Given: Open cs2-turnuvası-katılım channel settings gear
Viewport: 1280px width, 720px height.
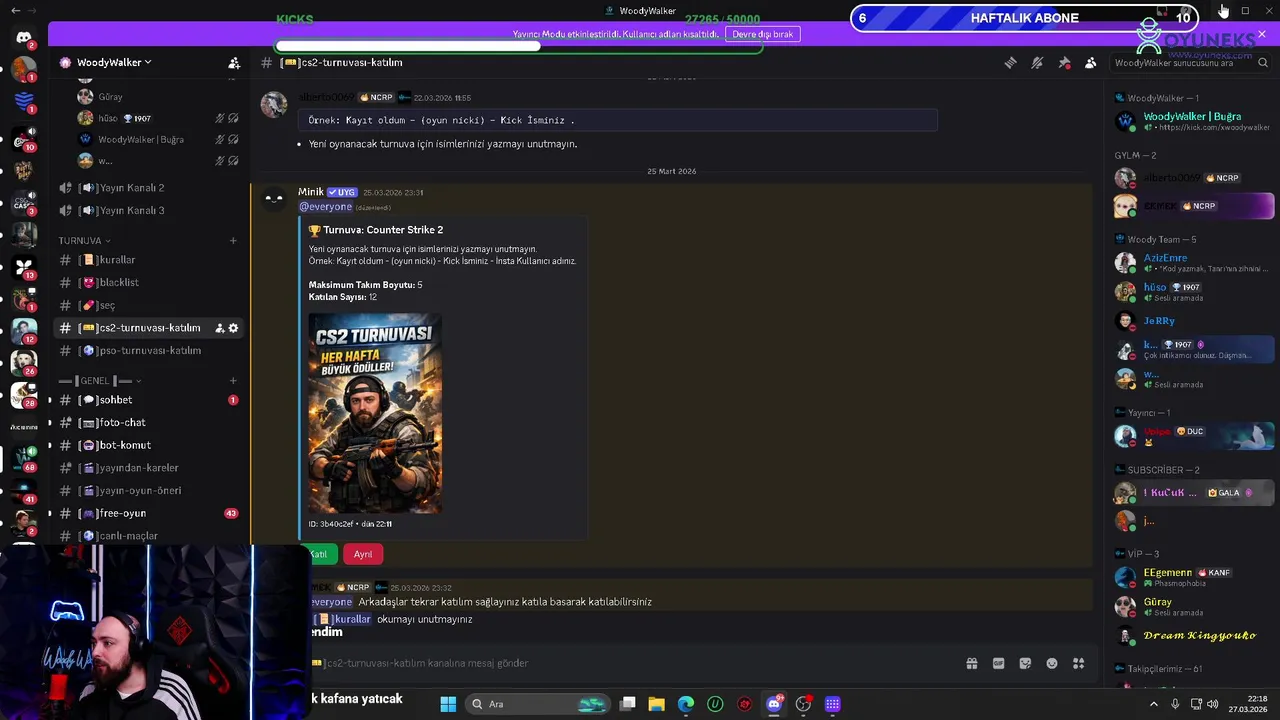Looking at the screenshot, I should [234, 328].
